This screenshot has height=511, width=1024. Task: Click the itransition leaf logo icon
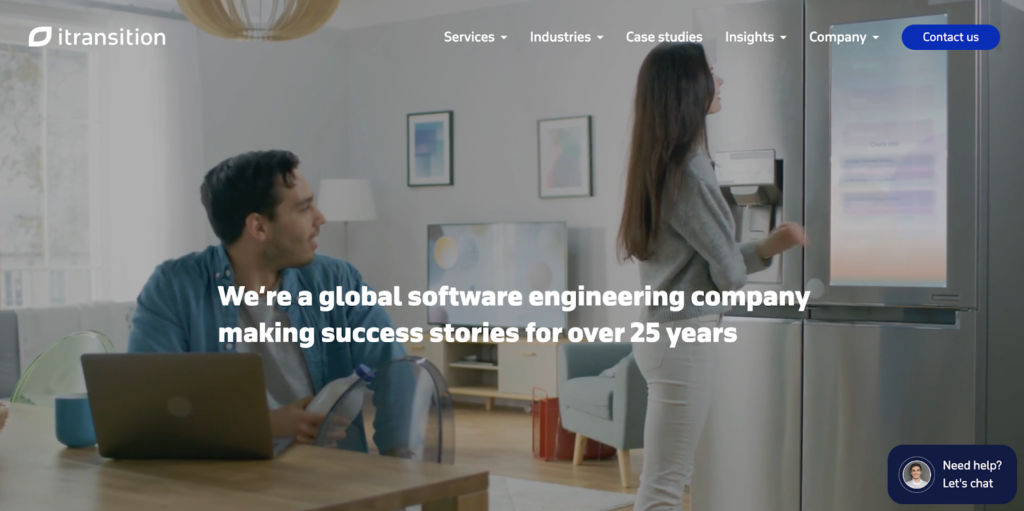click(40, 37)
